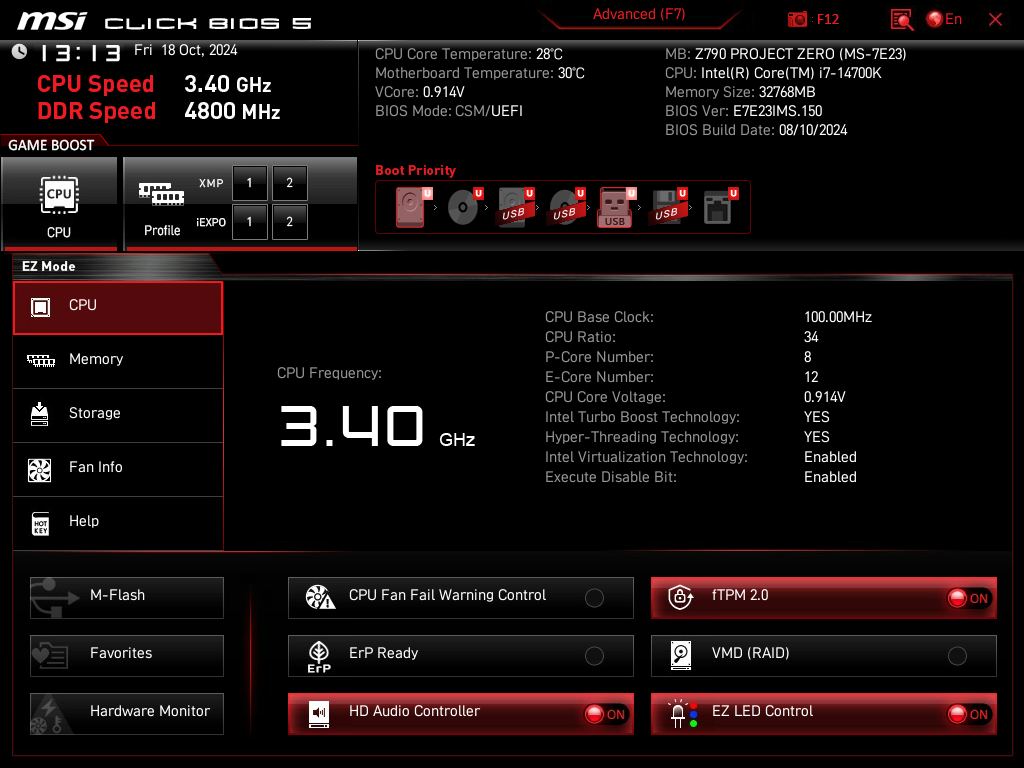Click the ErP leaf icon
Image resolution: width=1024 pixels, height=768 pixels.
[x=319, y=656]
